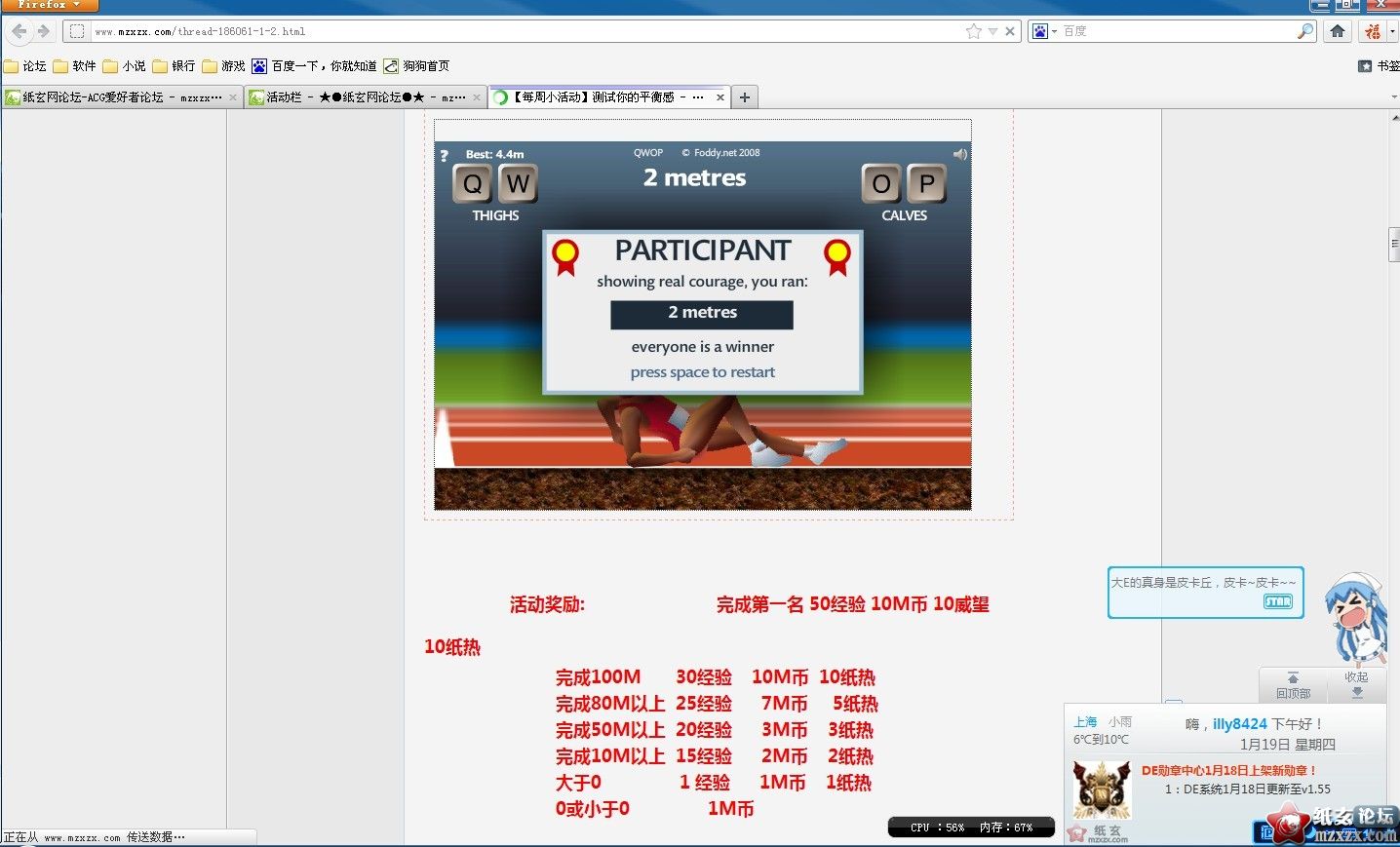Screen dimensions: 1400x847
Task: Collapse the panel with 收起 button
Action: point(1356,685)
